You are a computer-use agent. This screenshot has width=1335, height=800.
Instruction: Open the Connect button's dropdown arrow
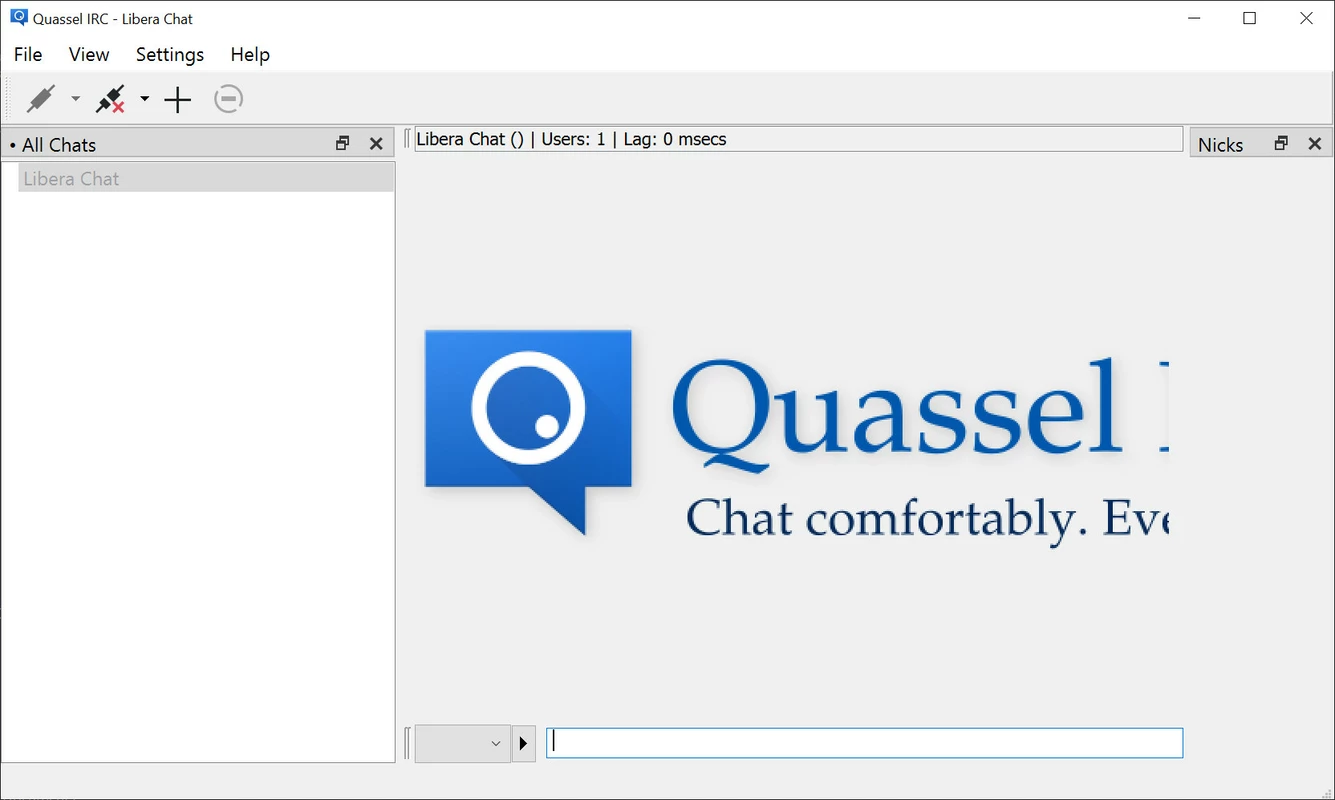[x=75, y=99]
